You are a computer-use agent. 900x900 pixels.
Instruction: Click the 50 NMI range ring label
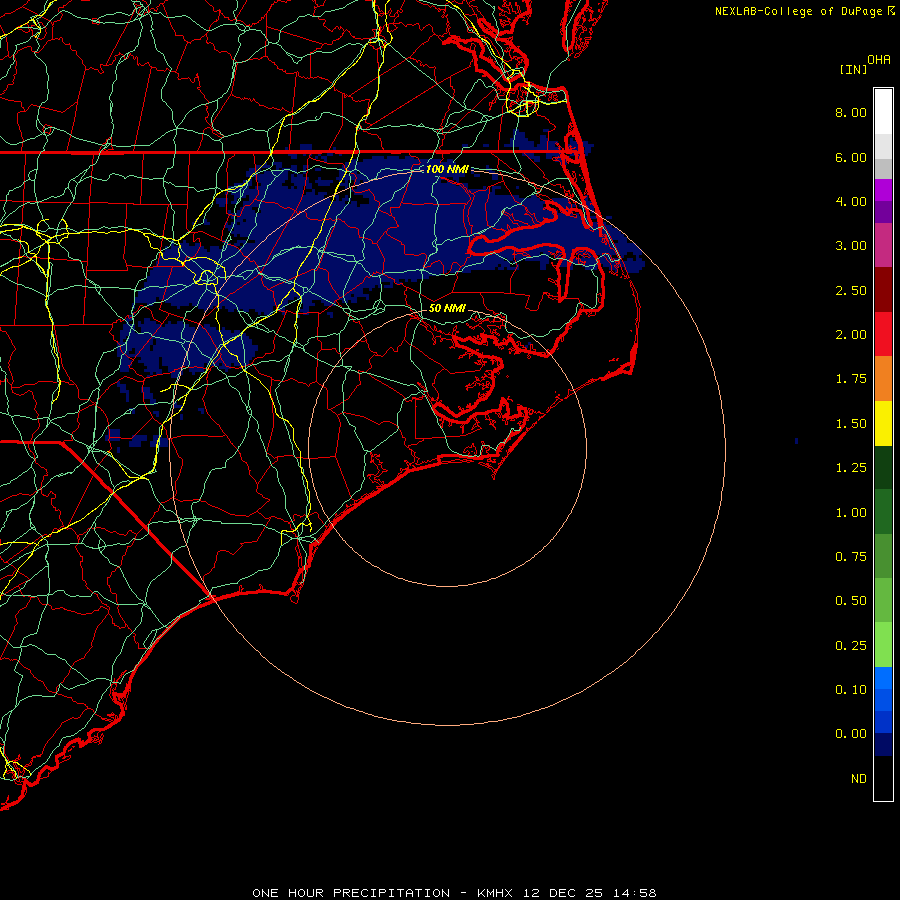tap(447, 308)
